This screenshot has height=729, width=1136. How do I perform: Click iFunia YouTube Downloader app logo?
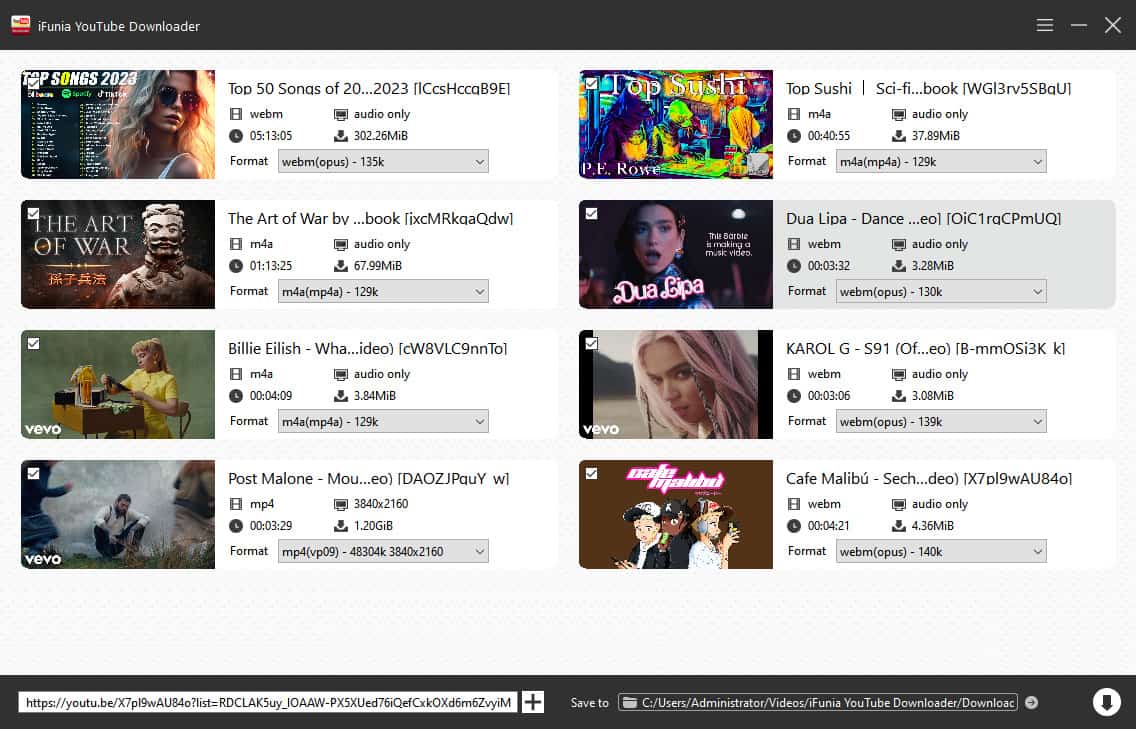(20, 25)
